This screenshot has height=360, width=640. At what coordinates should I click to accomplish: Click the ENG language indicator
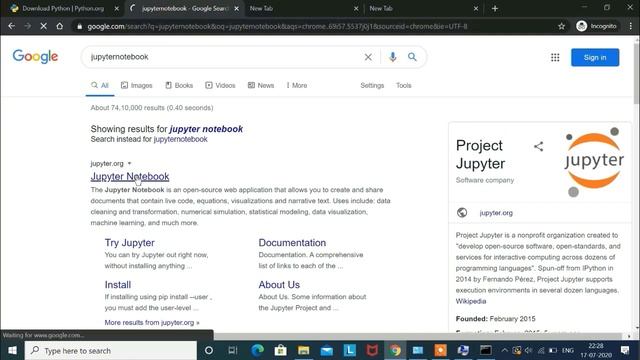[x=567, y=350]
